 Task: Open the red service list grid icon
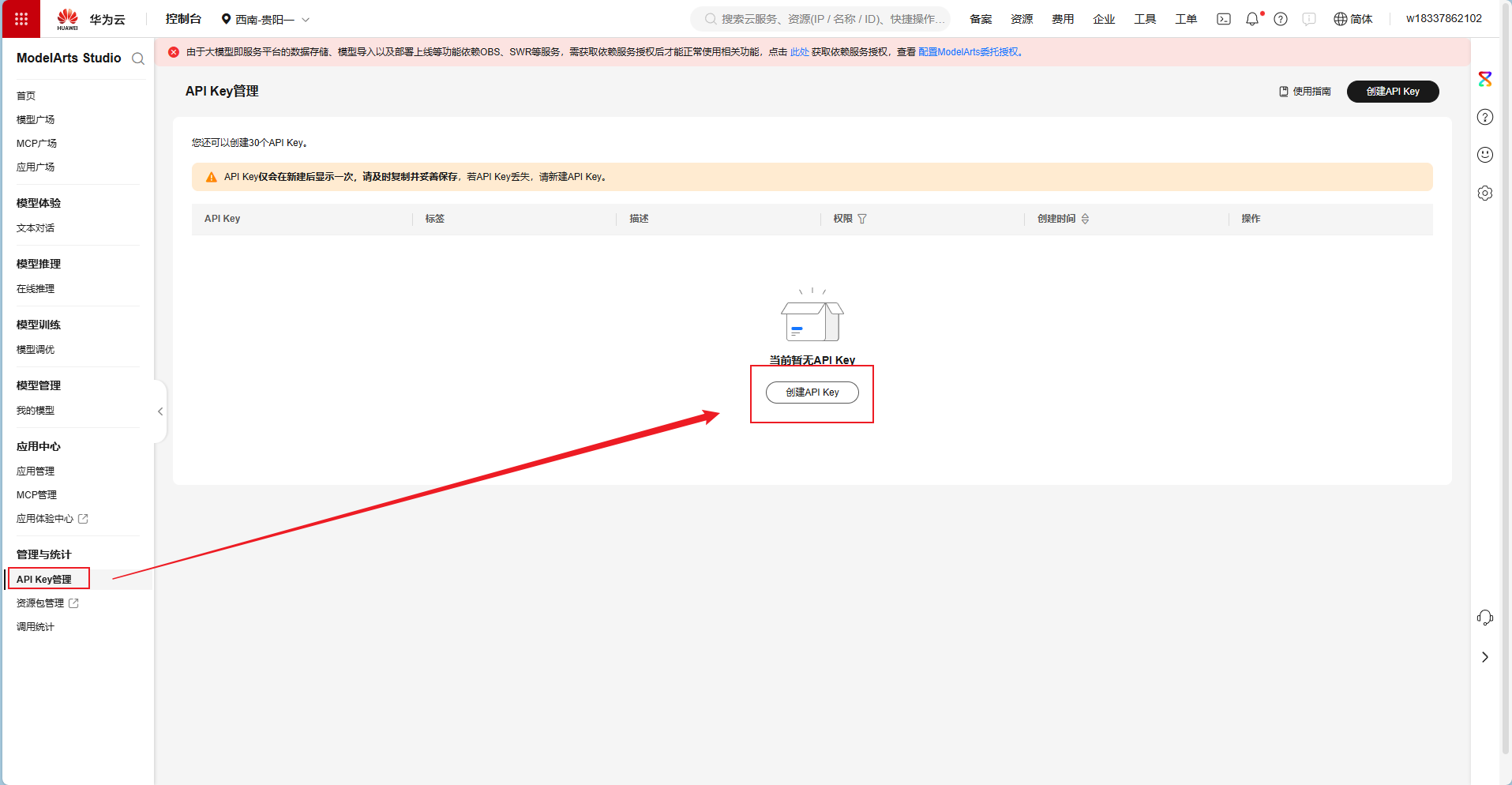21,19
